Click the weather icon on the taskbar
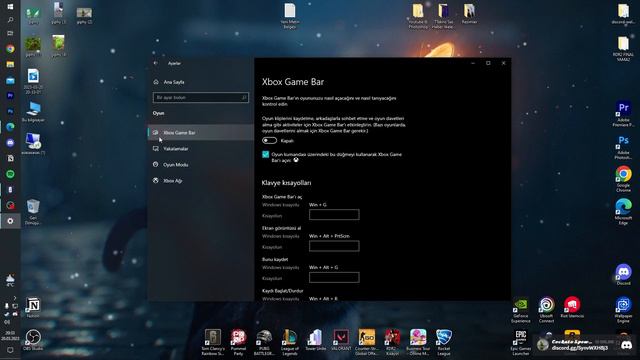Image resolution: width=640 pixels, height=360 pixels. pyautogui.click(x=10, y=280)
